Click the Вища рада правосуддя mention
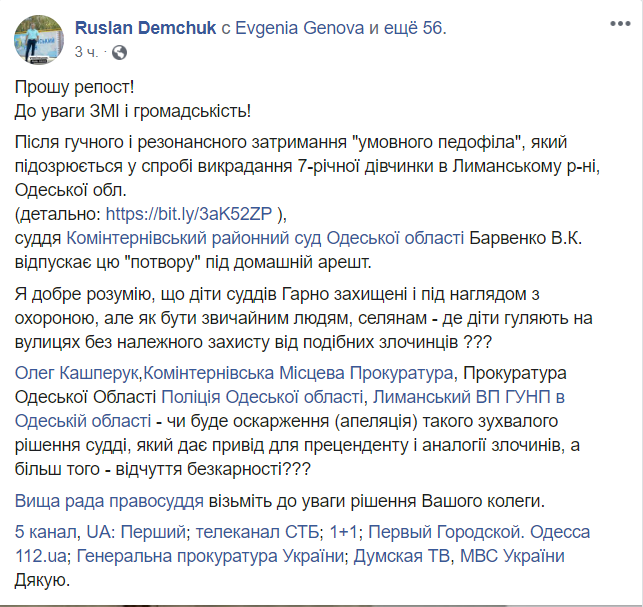 pyautogui.click(x=110, y=501)
